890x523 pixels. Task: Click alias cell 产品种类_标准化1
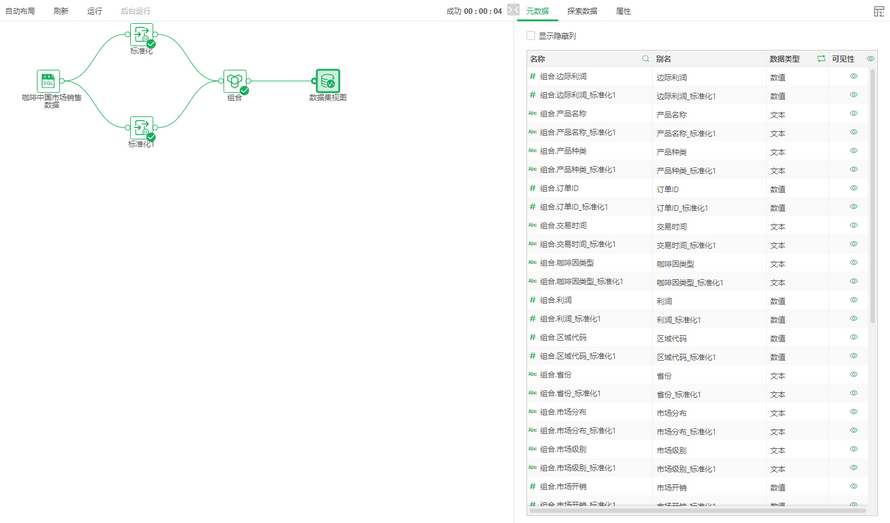tap(710, 170)
